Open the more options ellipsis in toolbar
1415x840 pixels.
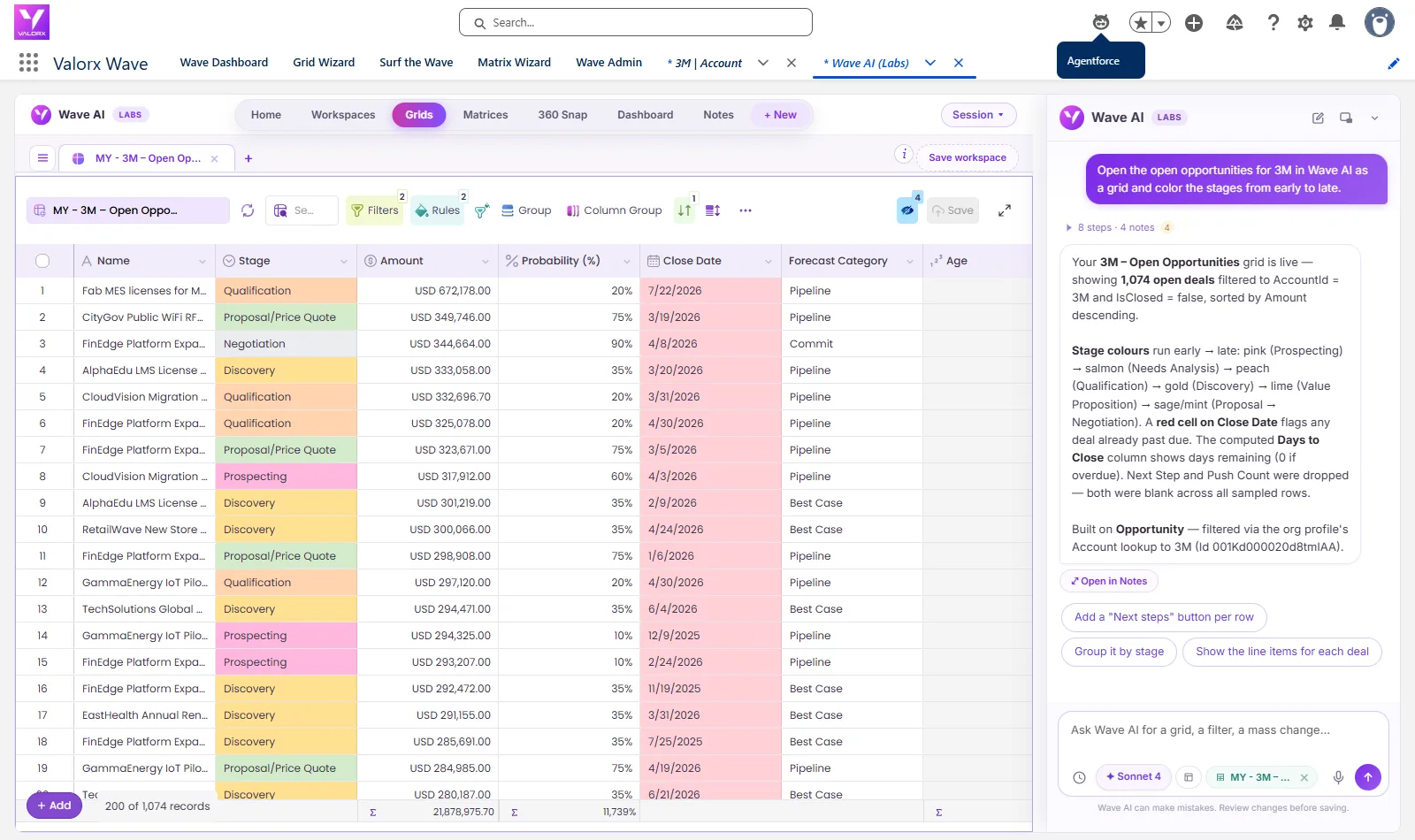tap(746, 210)
